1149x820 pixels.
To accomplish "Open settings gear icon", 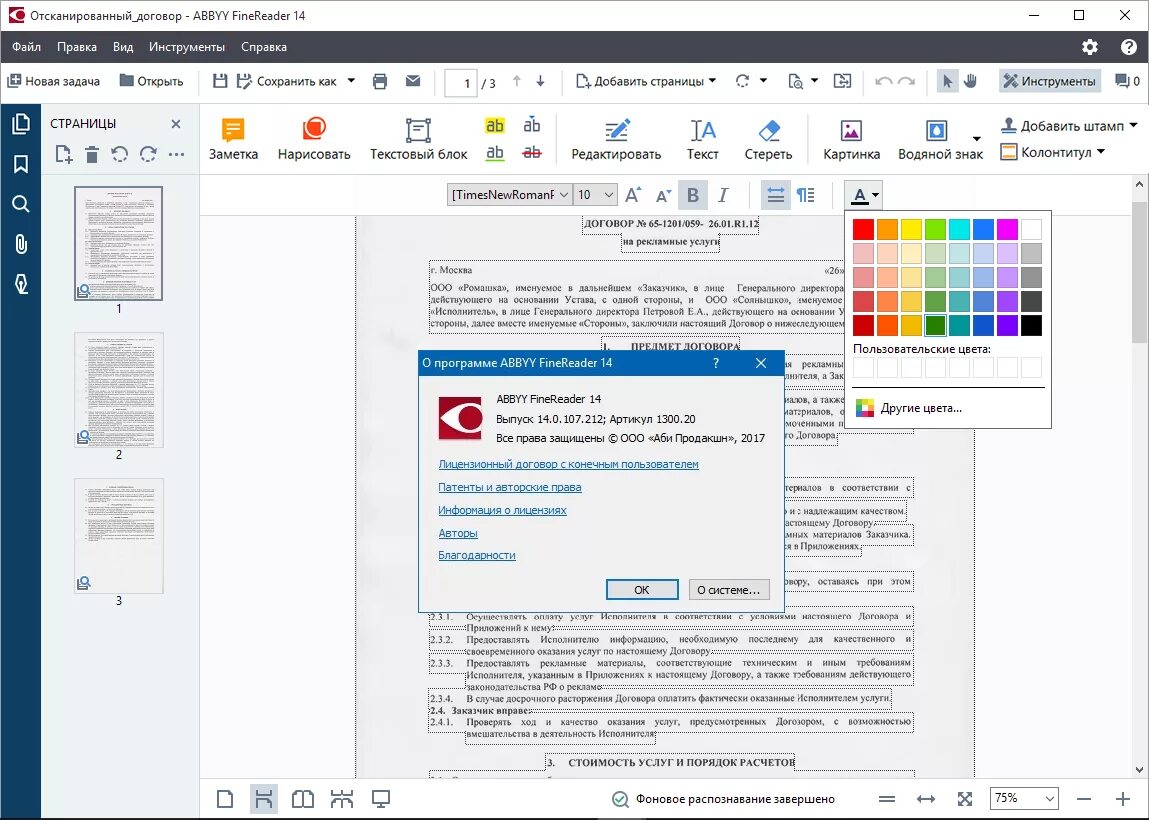I will click(1090, 47).
